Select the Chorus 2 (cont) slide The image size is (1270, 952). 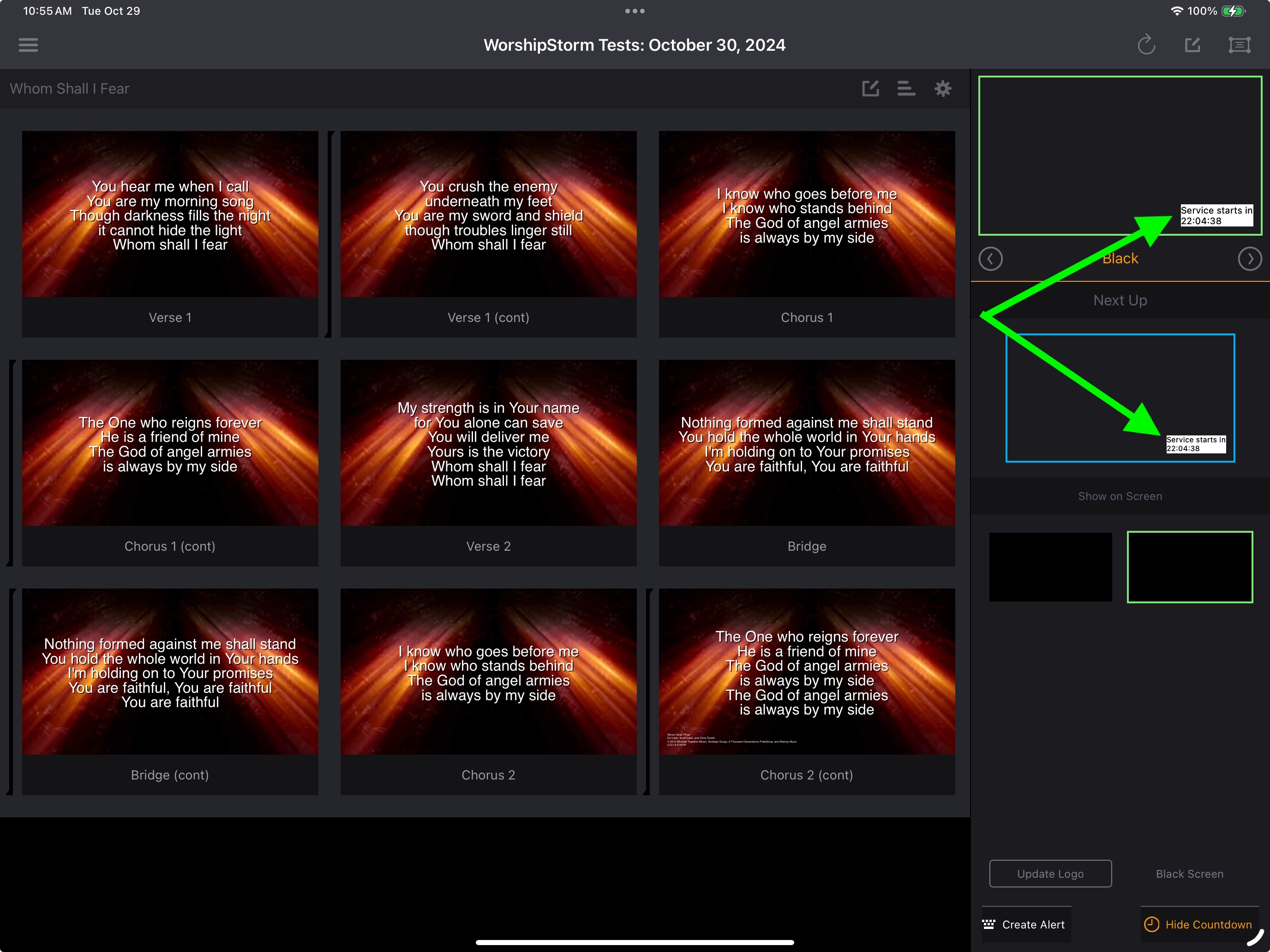(x=807, y=691)
